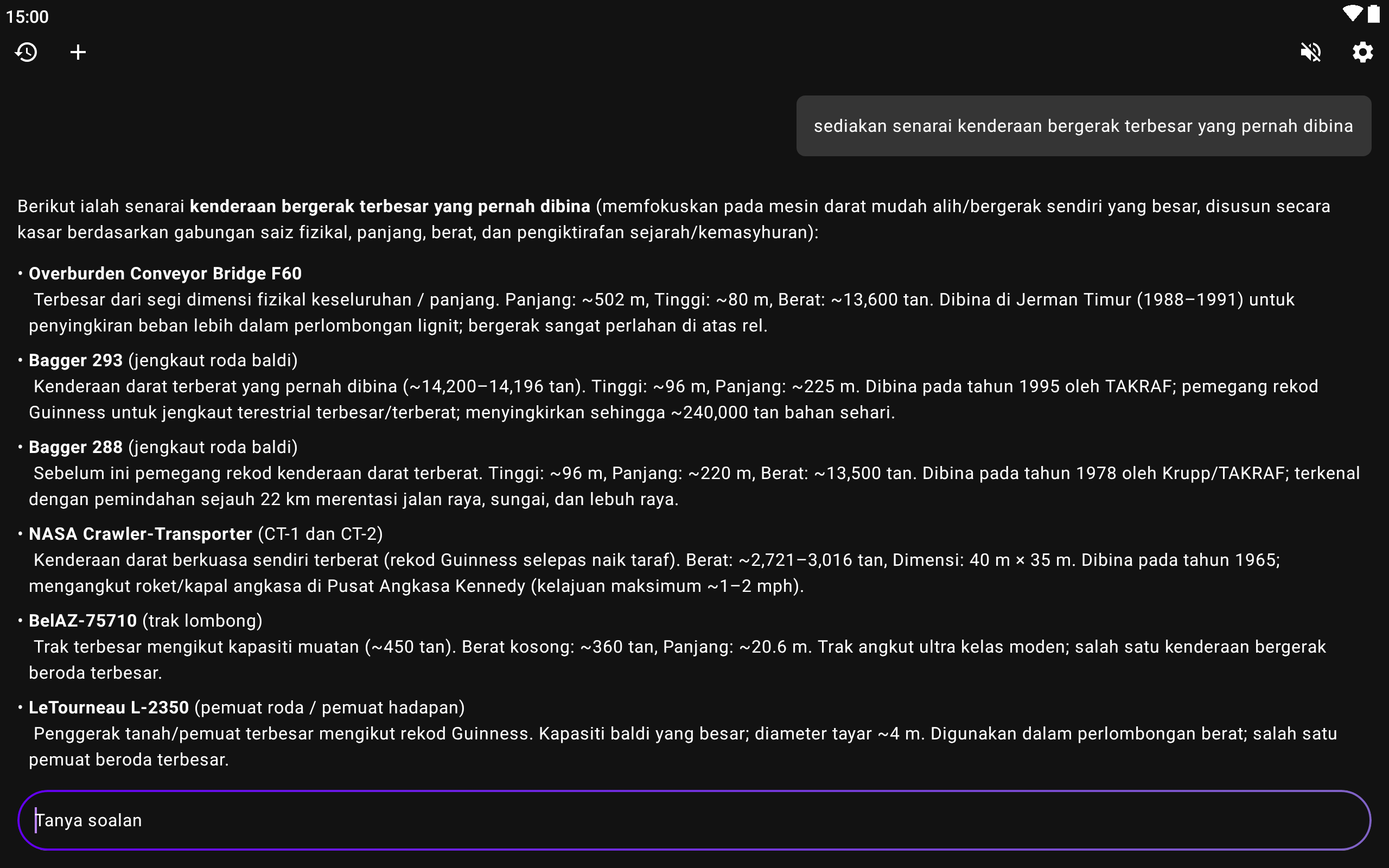This screenshot has height=868, width=1389.
Task: Click the Bagger 288 heading
Action: 76,446
